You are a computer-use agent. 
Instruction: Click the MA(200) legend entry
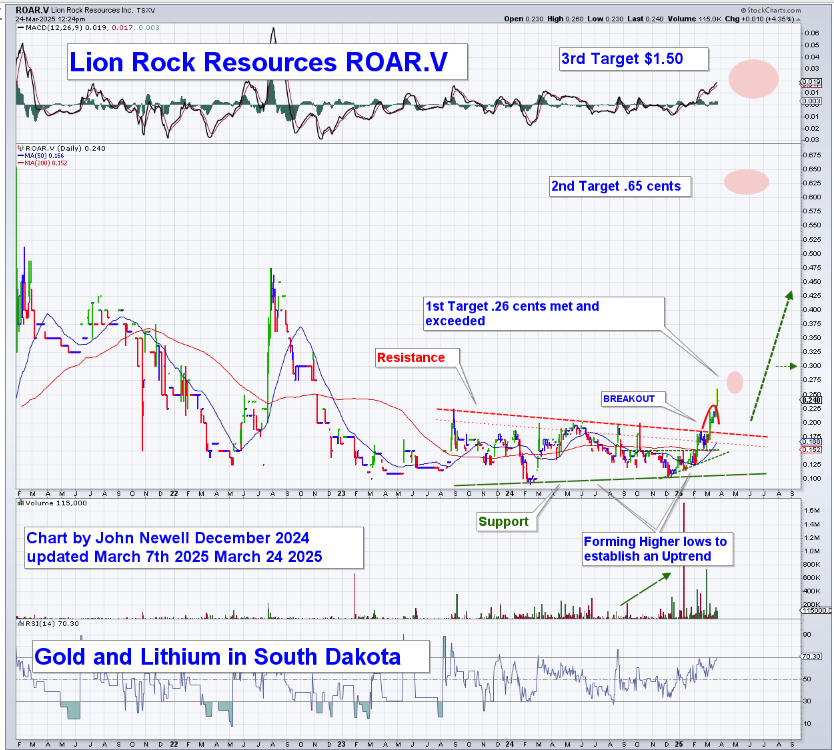click(43, 163)
